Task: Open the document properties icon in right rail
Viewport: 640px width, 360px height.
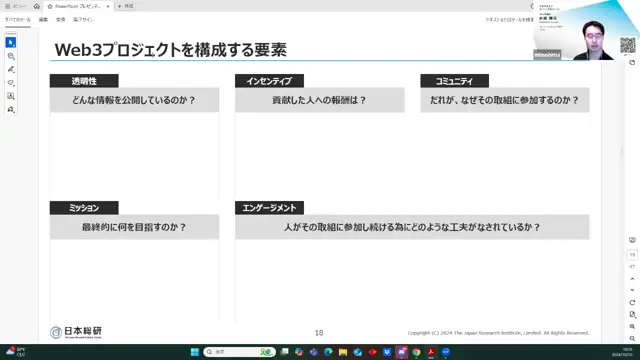Action: click(632, 314)
